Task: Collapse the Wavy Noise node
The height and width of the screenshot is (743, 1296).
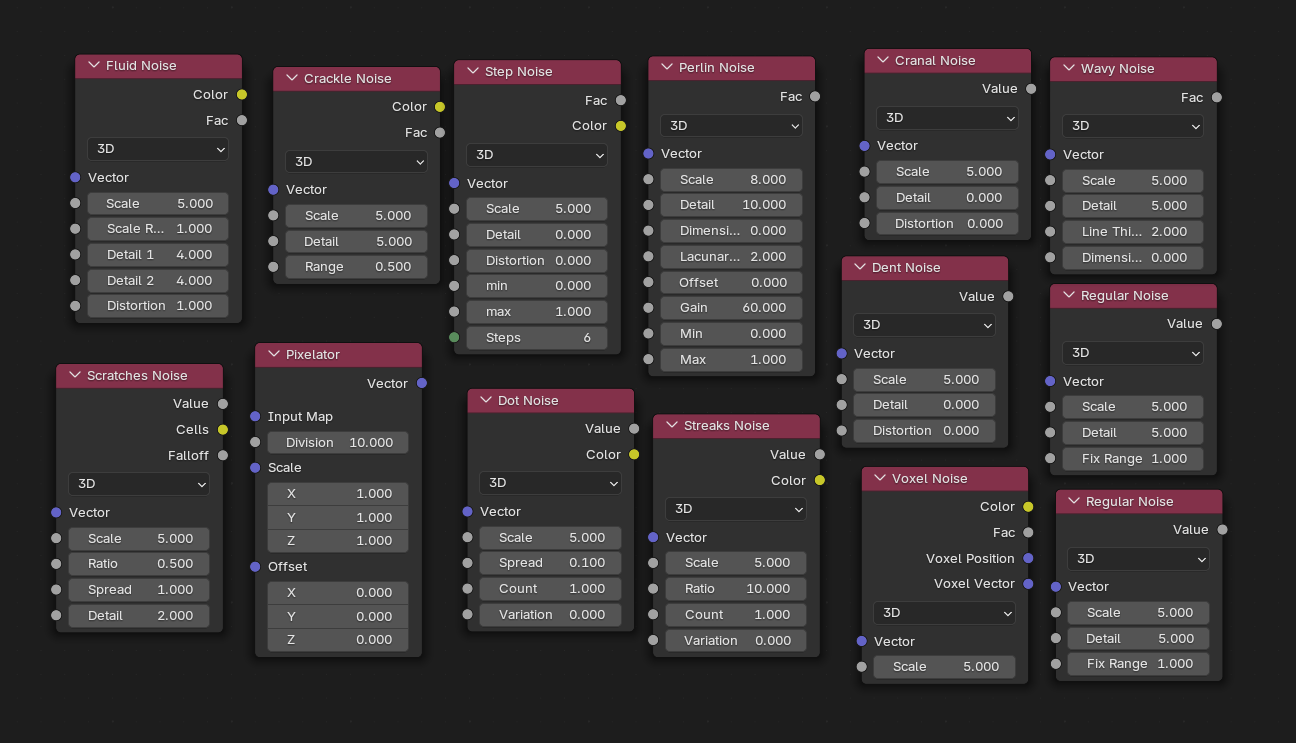Action: (x=1069, y=69)
